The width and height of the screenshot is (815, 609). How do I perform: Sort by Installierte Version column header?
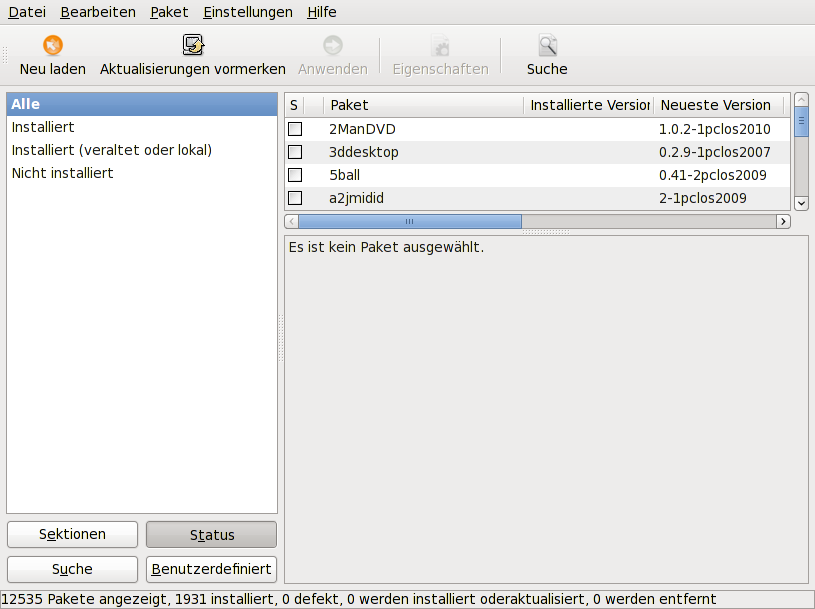(x=588, y=105)
